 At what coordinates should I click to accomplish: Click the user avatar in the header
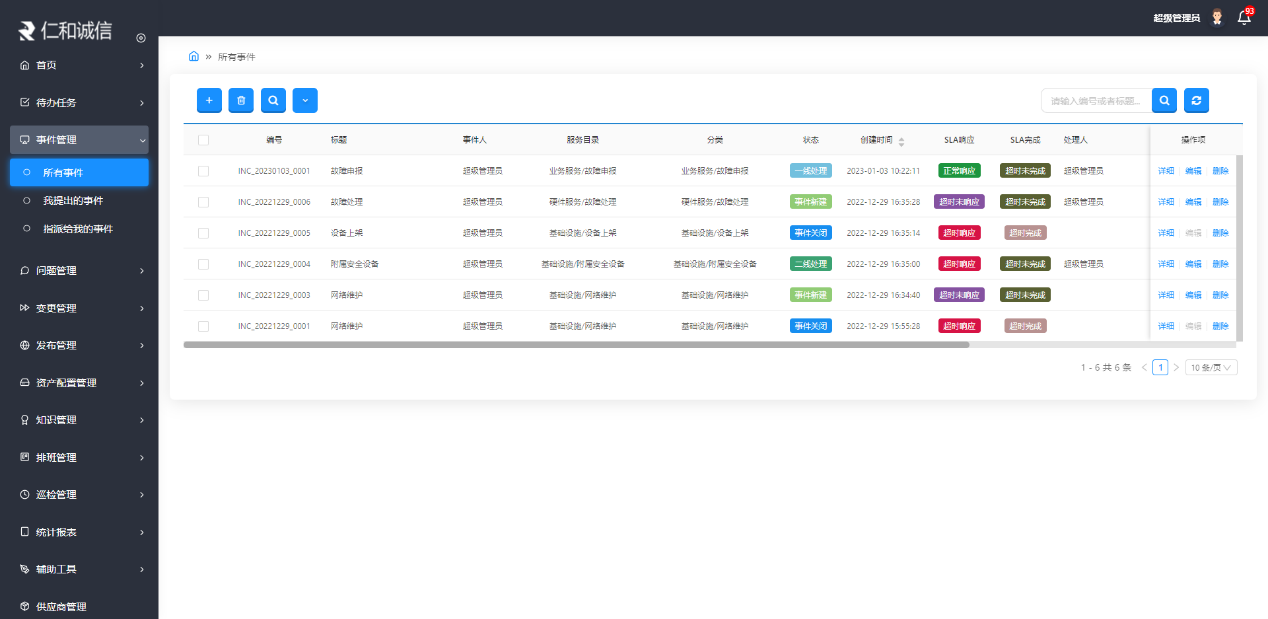1217,17
